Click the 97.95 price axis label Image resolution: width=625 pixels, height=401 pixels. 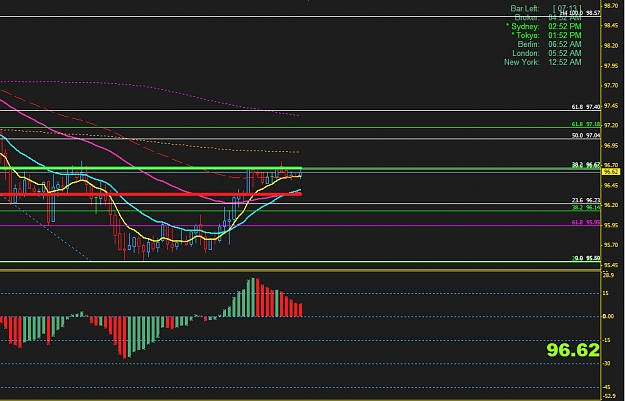(611, 66)
